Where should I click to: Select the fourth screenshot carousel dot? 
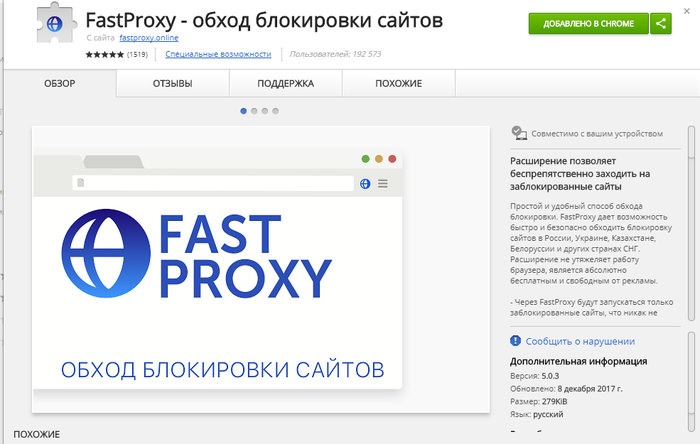pyautogui.click(x=275, y=111)
